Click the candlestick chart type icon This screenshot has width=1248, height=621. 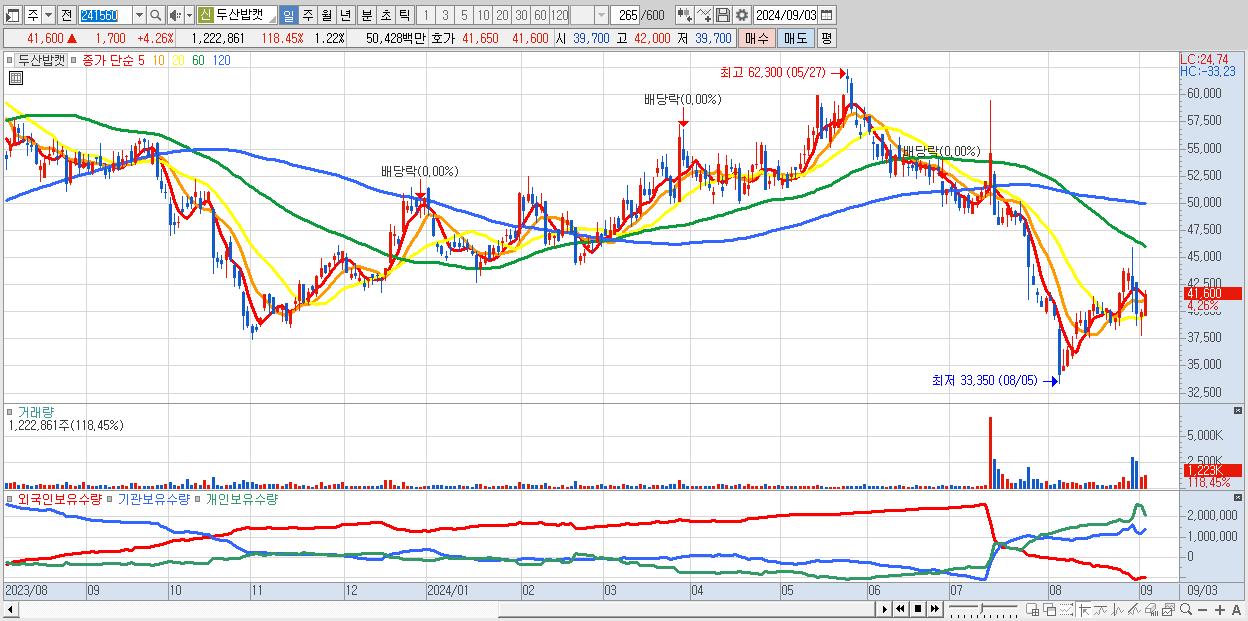pos(684,16)
